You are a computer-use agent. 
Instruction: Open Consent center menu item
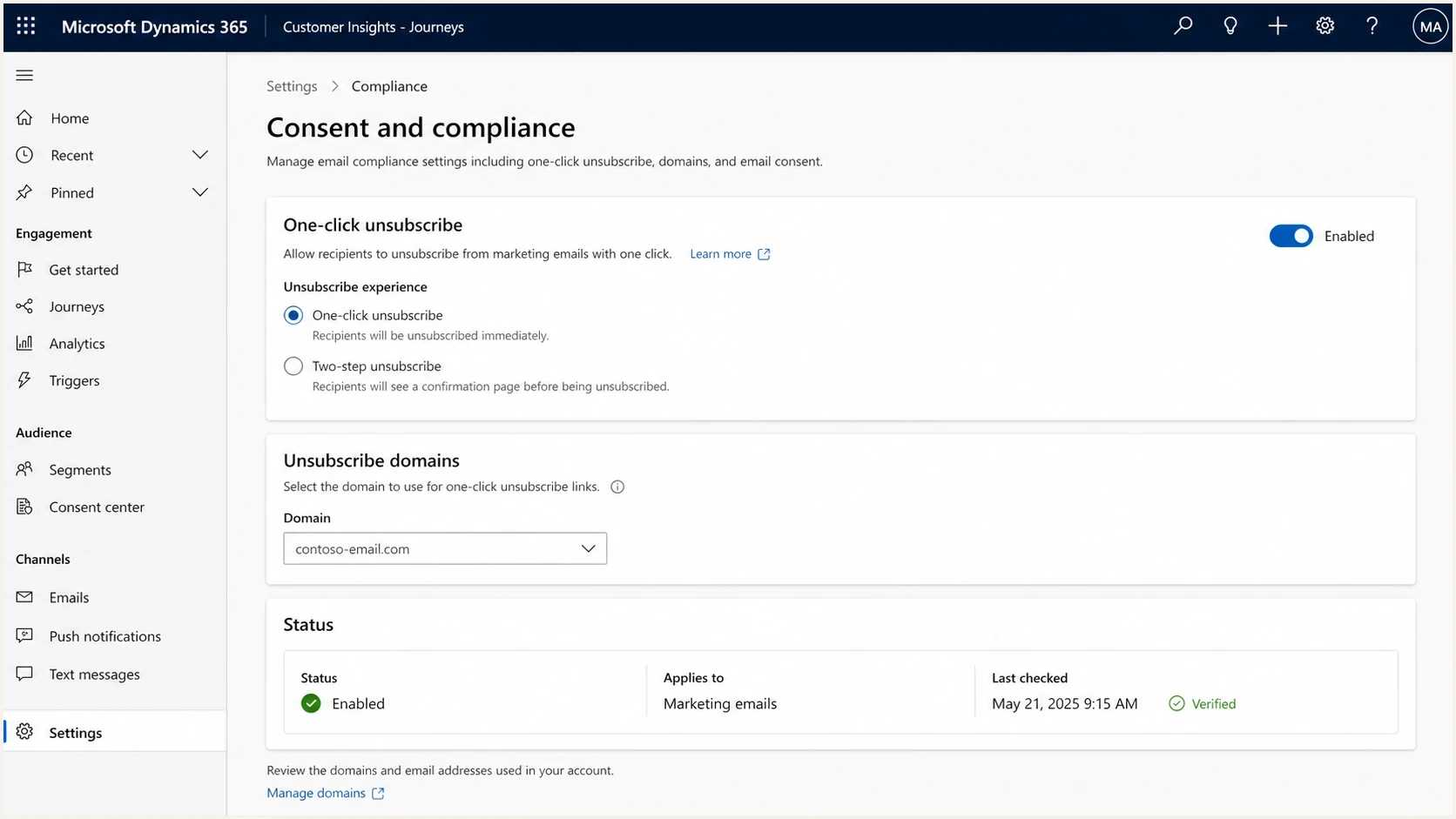pos(97,507)
